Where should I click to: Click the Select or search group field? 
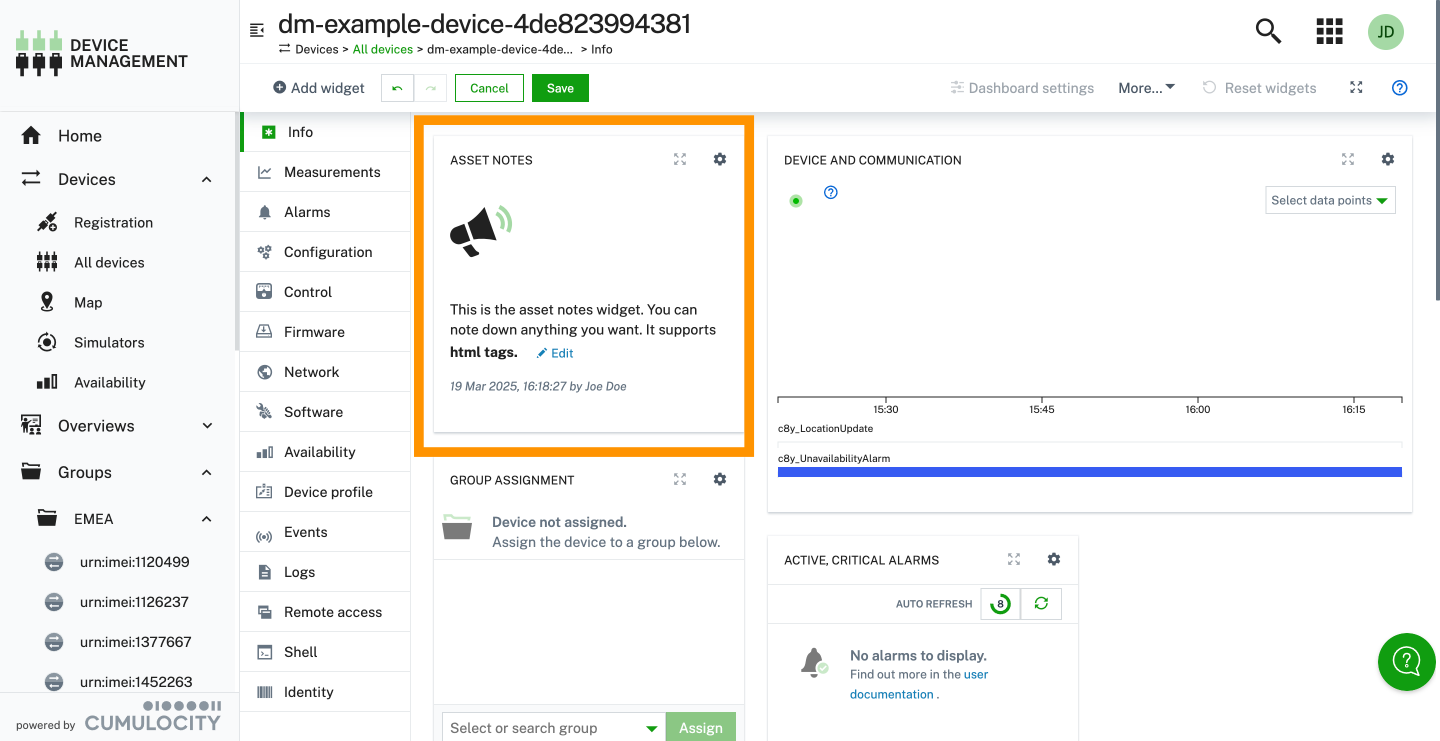tap(542, 728)
